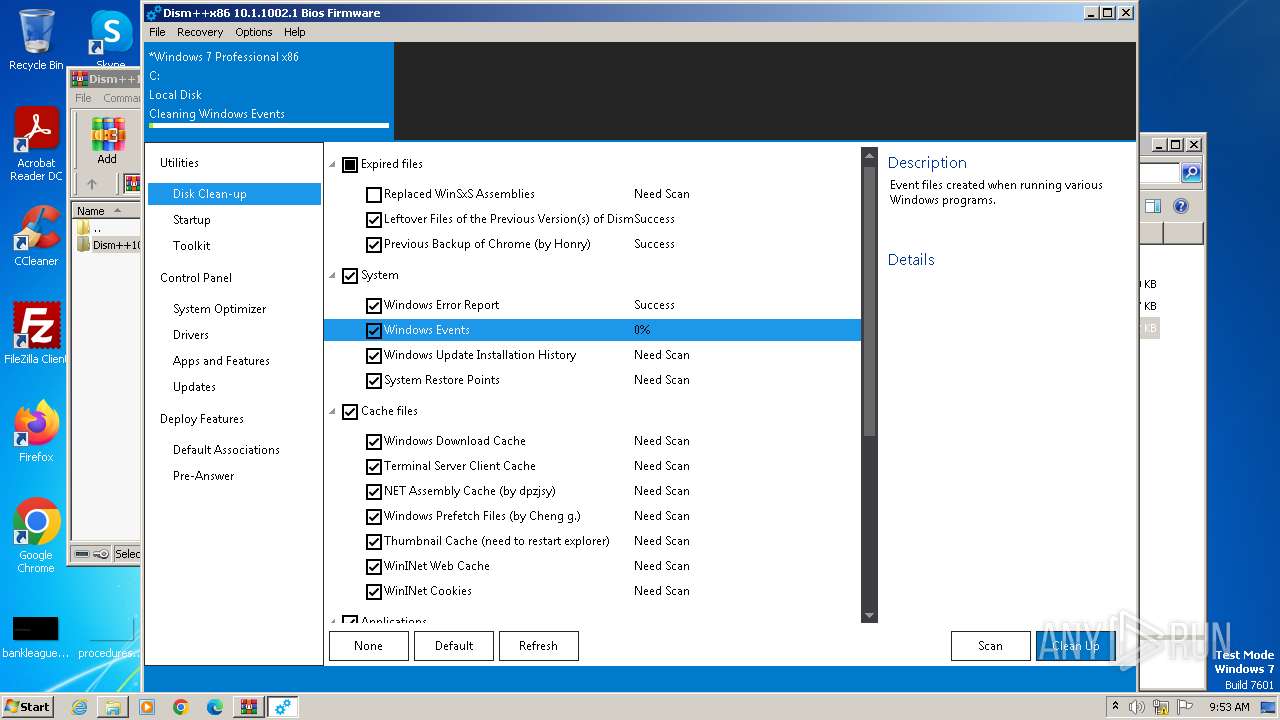
Task: Open Internet Explorer from the taskbar
Action: 79,707
